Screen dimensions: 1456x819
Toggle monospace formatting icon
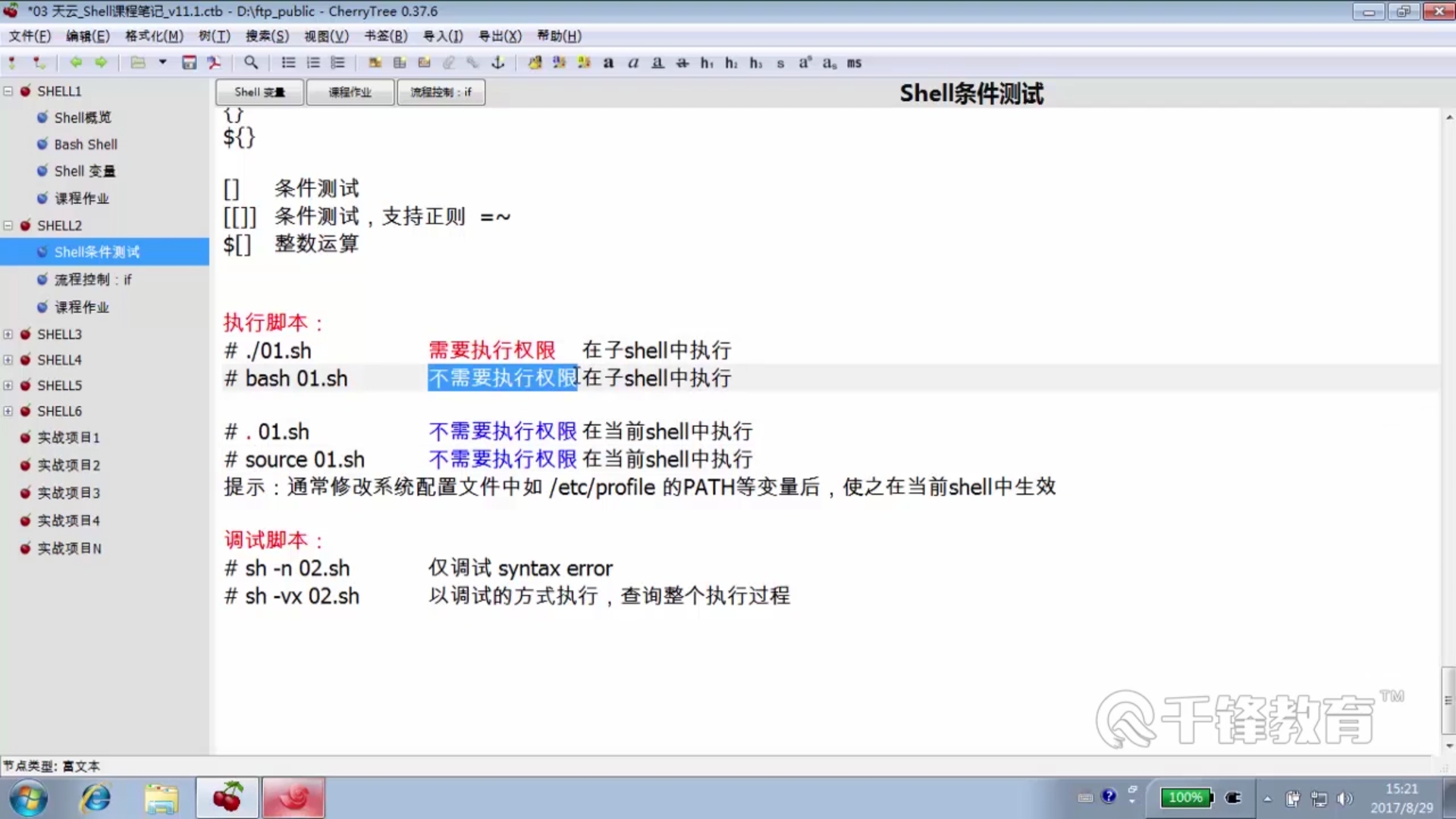tap(854, 63)
